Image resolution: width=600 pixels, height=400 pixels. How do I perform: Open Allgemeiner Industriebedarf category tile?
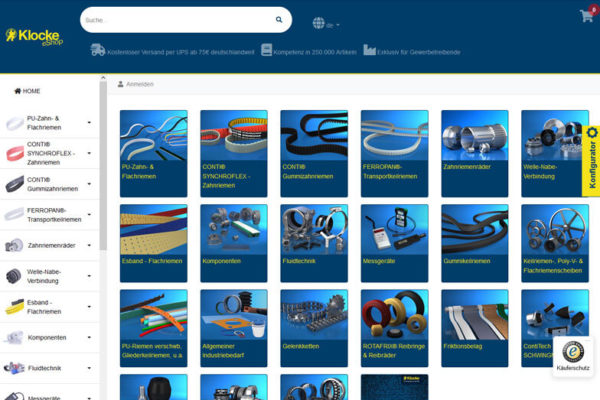[234, 328]
